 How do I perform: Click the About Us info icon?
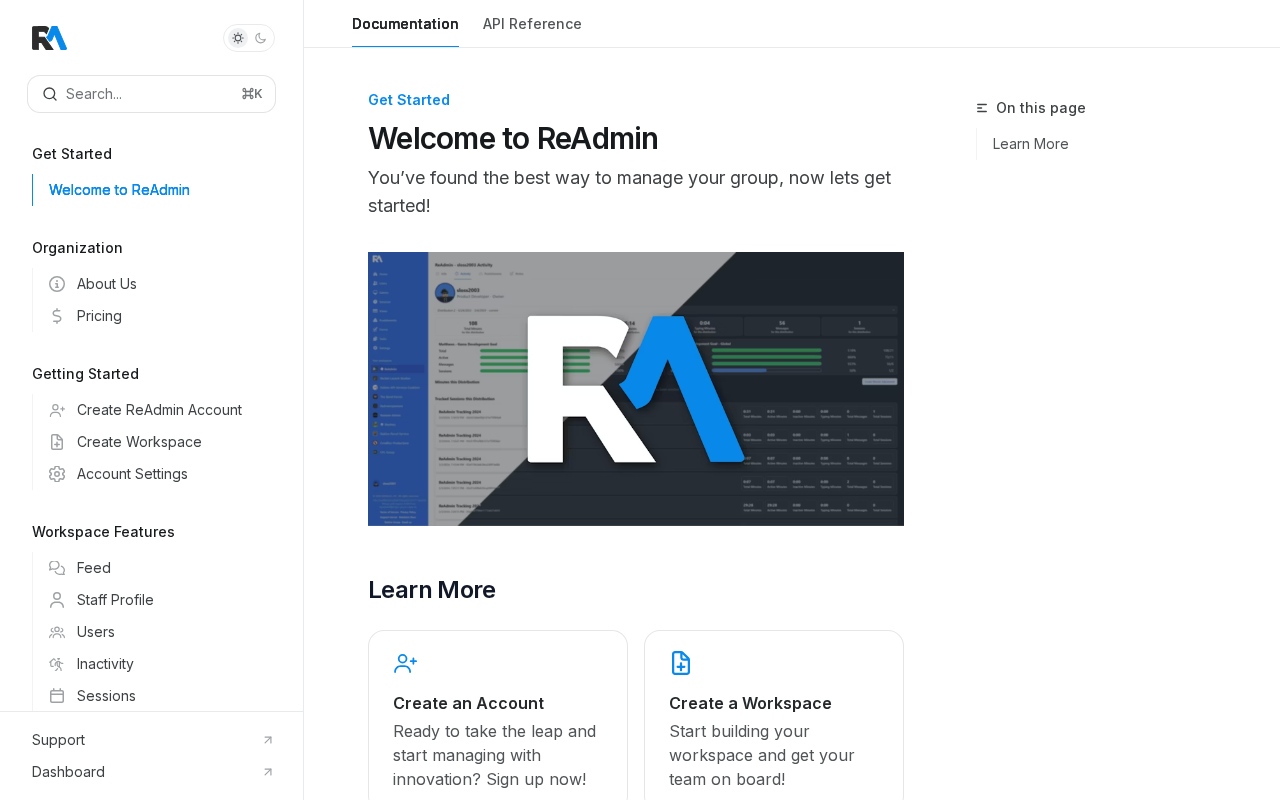pyautogui.click(x=57, y=284)
